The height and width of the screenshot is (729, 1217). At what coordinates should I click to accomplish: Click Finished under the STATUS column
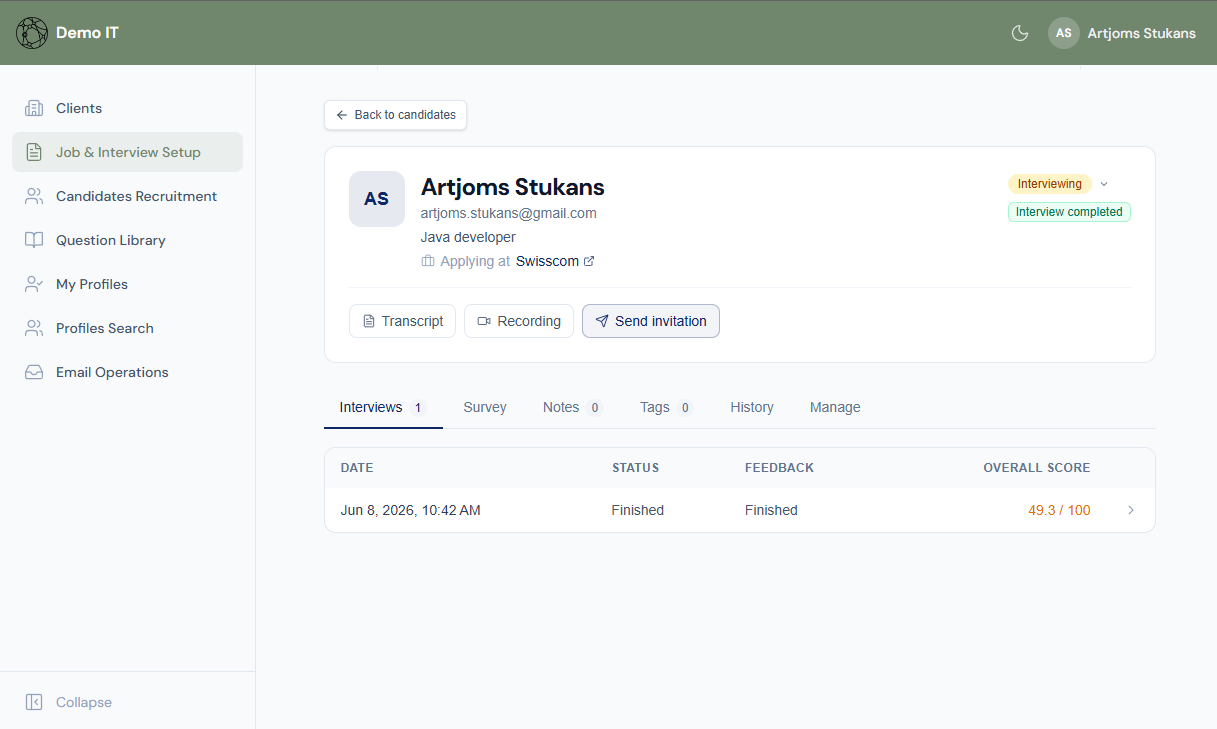coord(638,510)
